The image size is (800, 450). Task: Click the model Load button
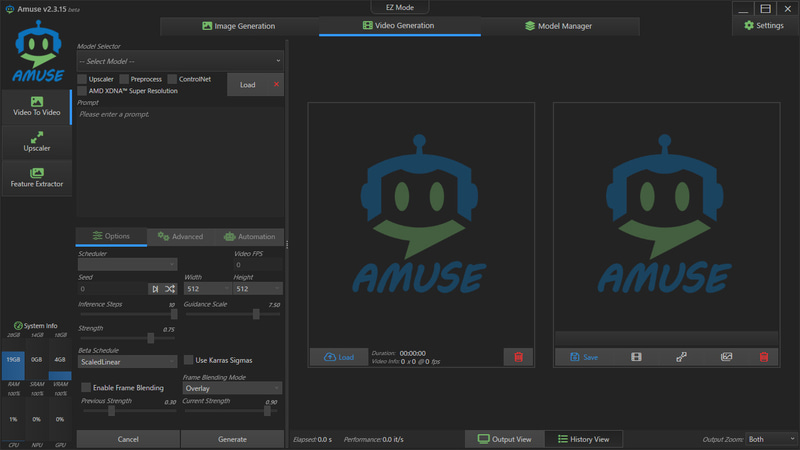pos(248,85)
